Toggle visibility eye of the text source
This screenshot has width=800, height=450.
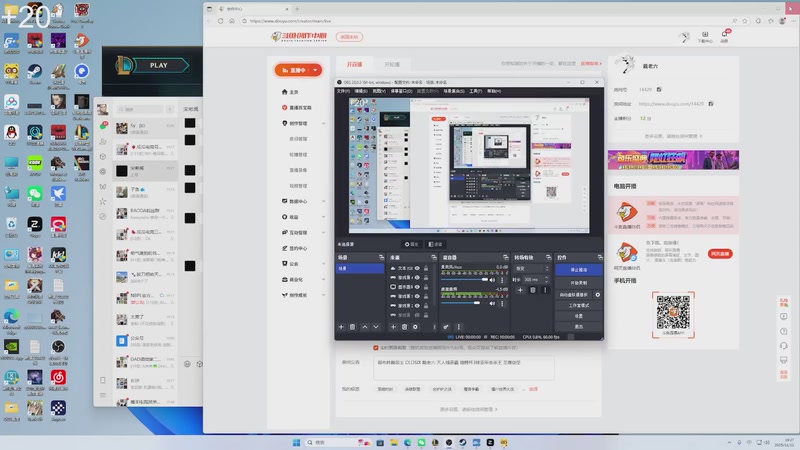point(417,268)
